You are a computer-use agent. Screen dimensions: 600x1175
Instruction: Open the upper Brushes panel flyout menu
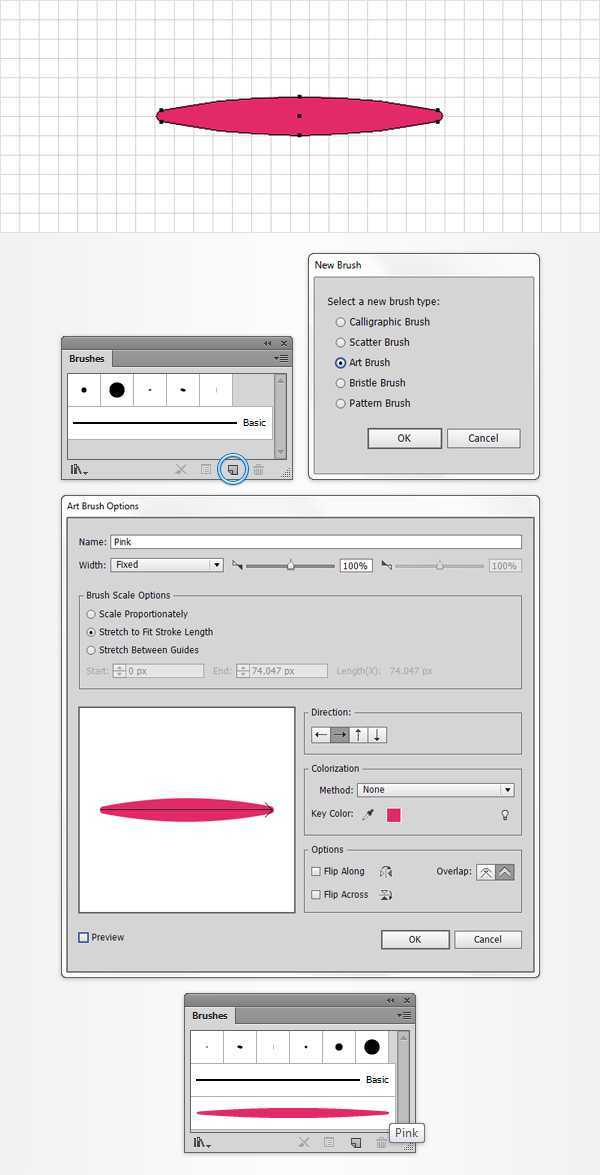[x=282, y=358]
